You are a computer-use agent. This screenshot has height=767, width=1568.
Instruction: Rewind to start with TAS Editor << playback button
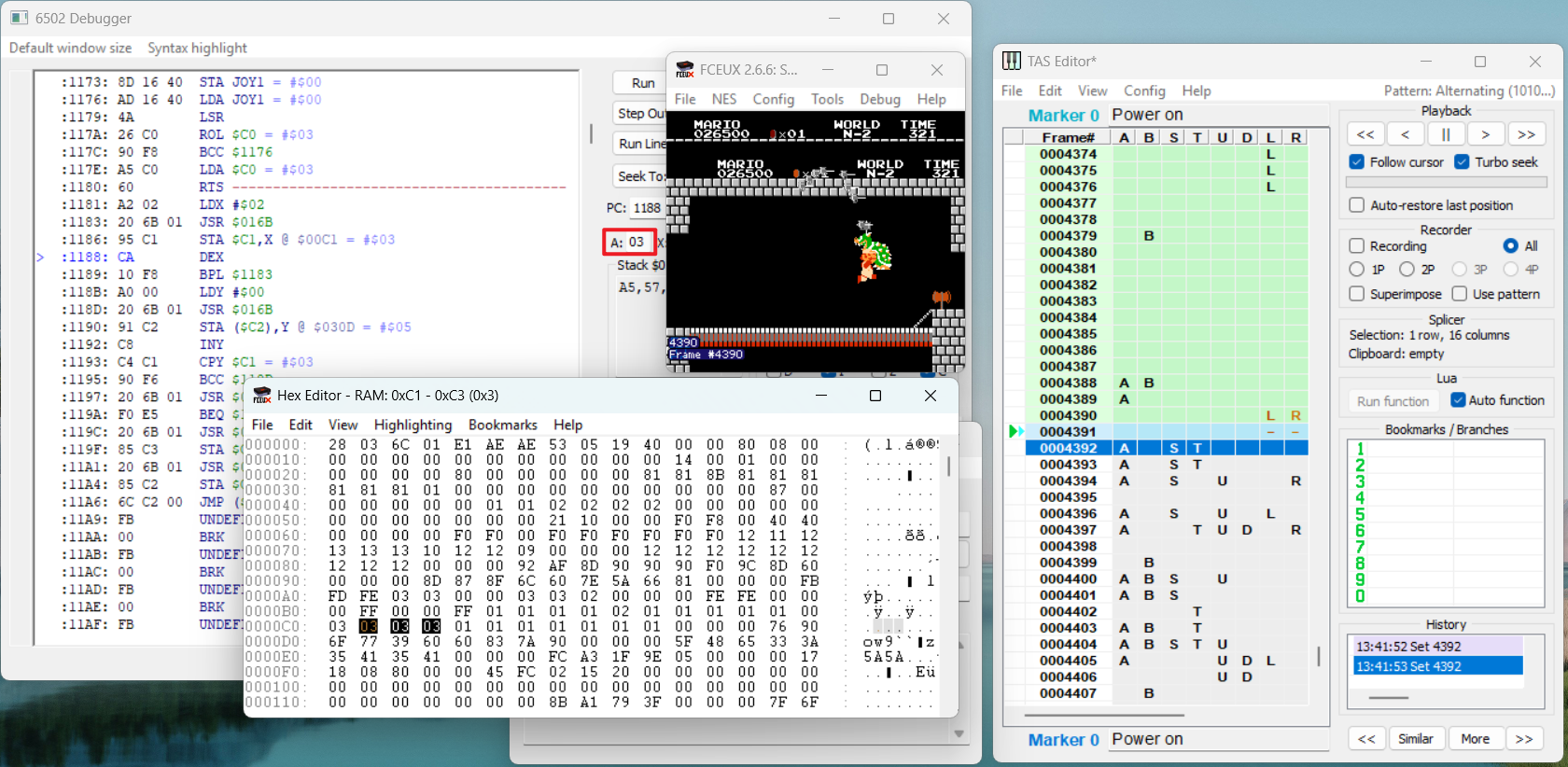coord(1365,134)
